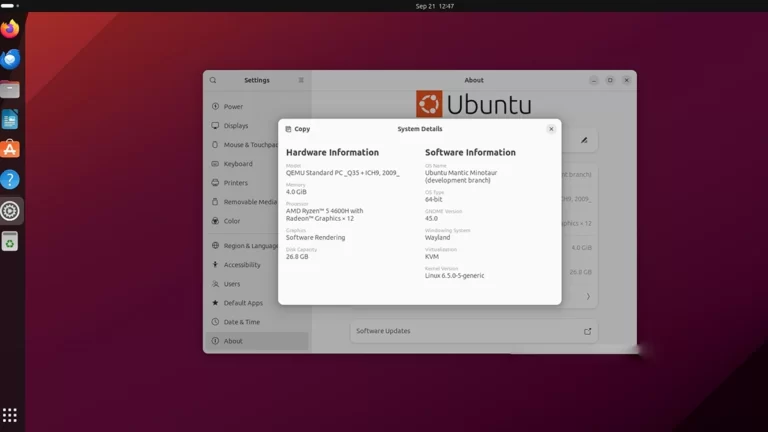
Task: Click the 4.0 GiB memory value
Action: coord(296,192)
